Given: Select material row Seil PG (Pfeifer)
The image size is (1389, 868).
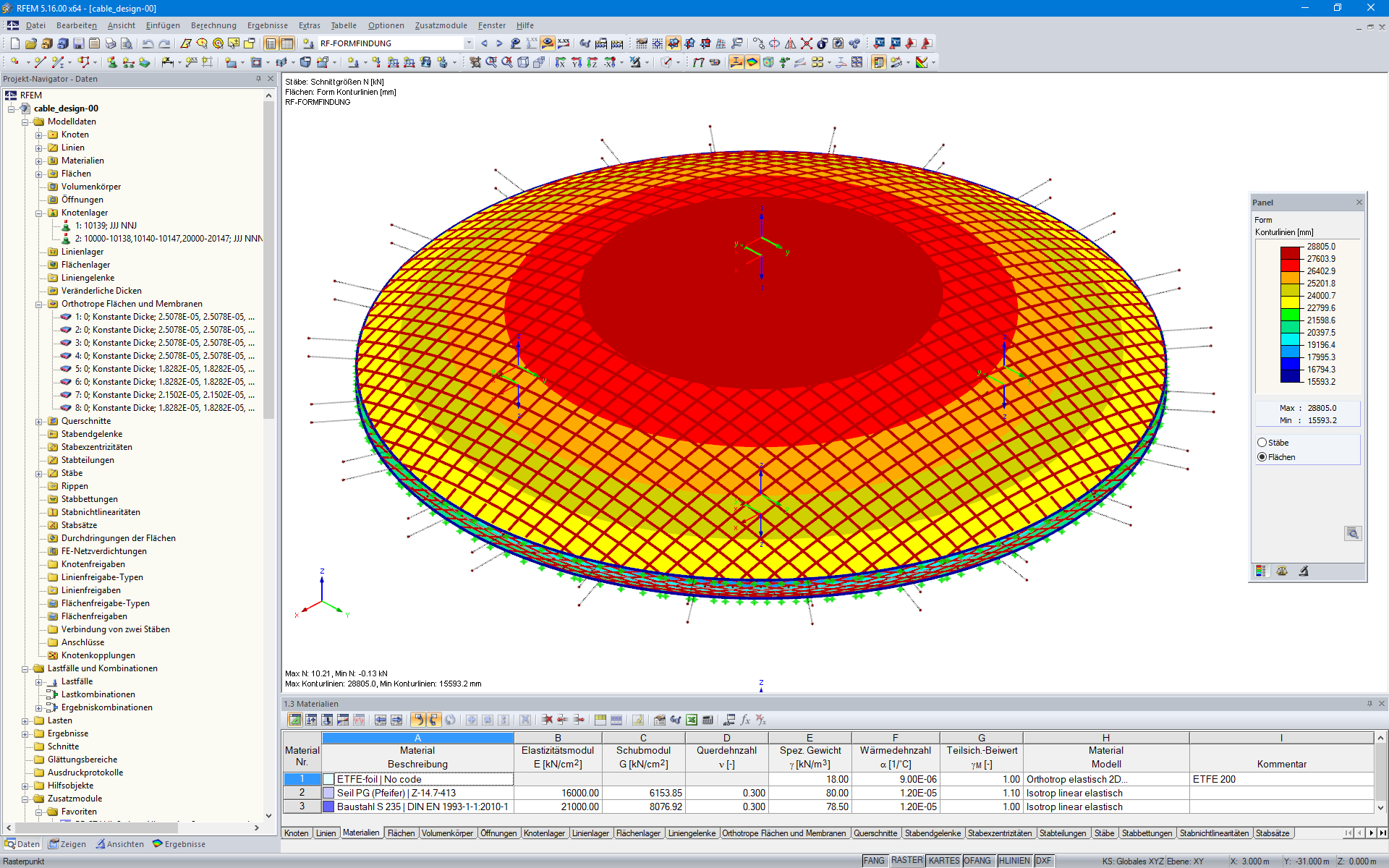Looking at the screenshot, I should click(417, 793).
